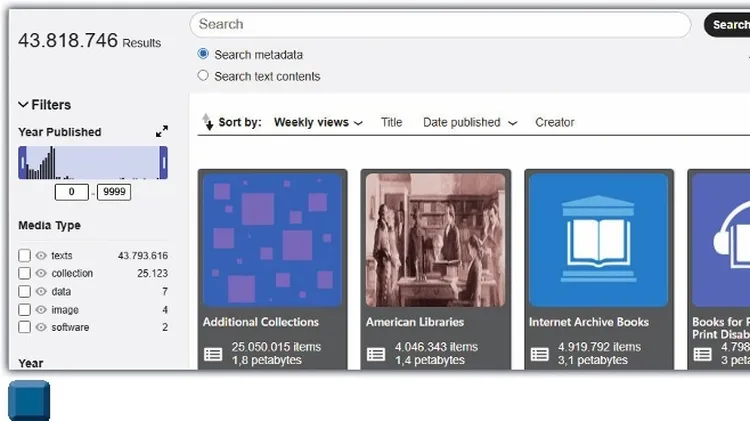Click the 4.046.343 items text
This screenshot has height=421, width=750.
tap(436, 347)
